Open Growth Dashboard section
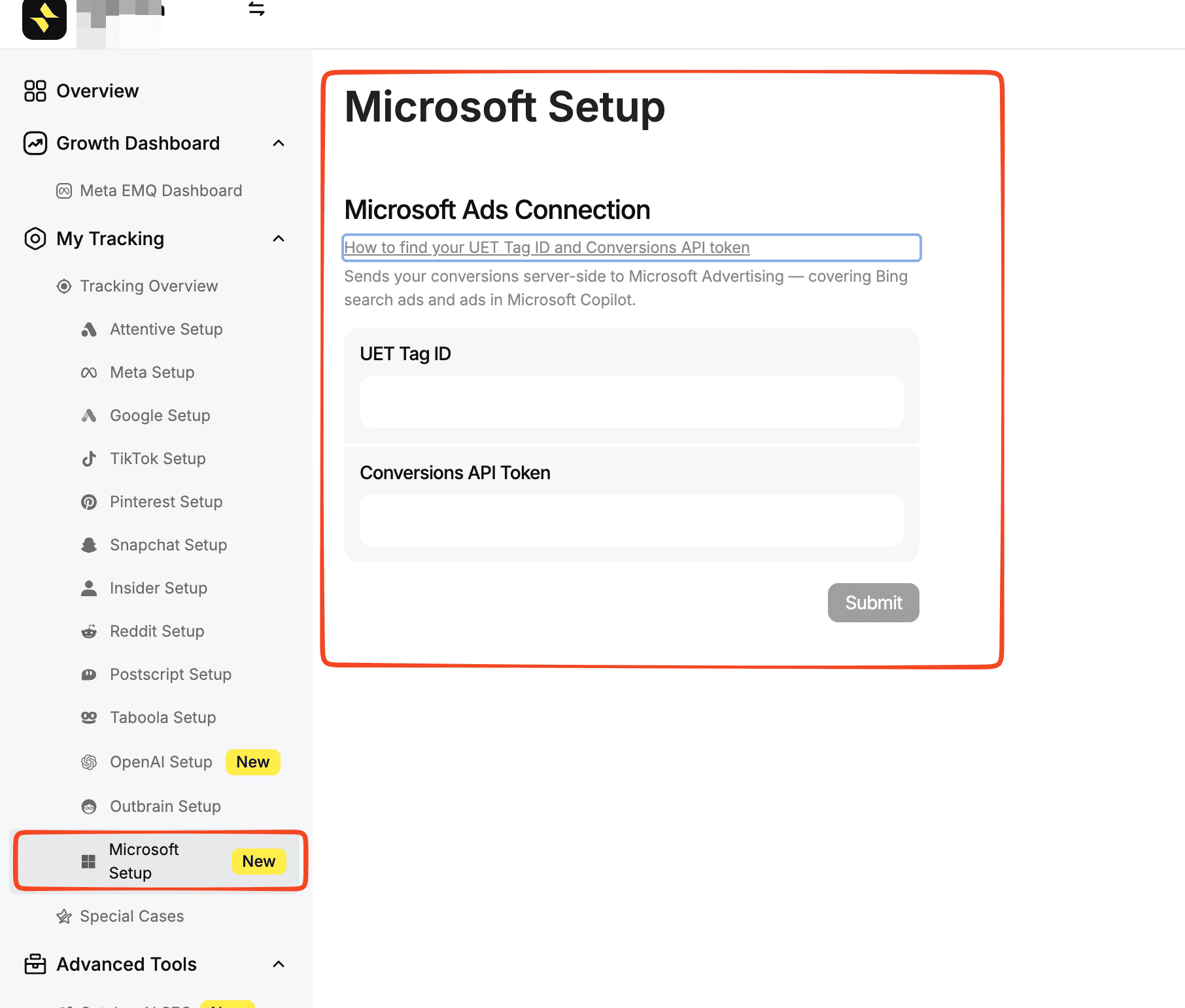Image resolution: width=1185 pixels, height=1008 pixels. tap(138, 143)
